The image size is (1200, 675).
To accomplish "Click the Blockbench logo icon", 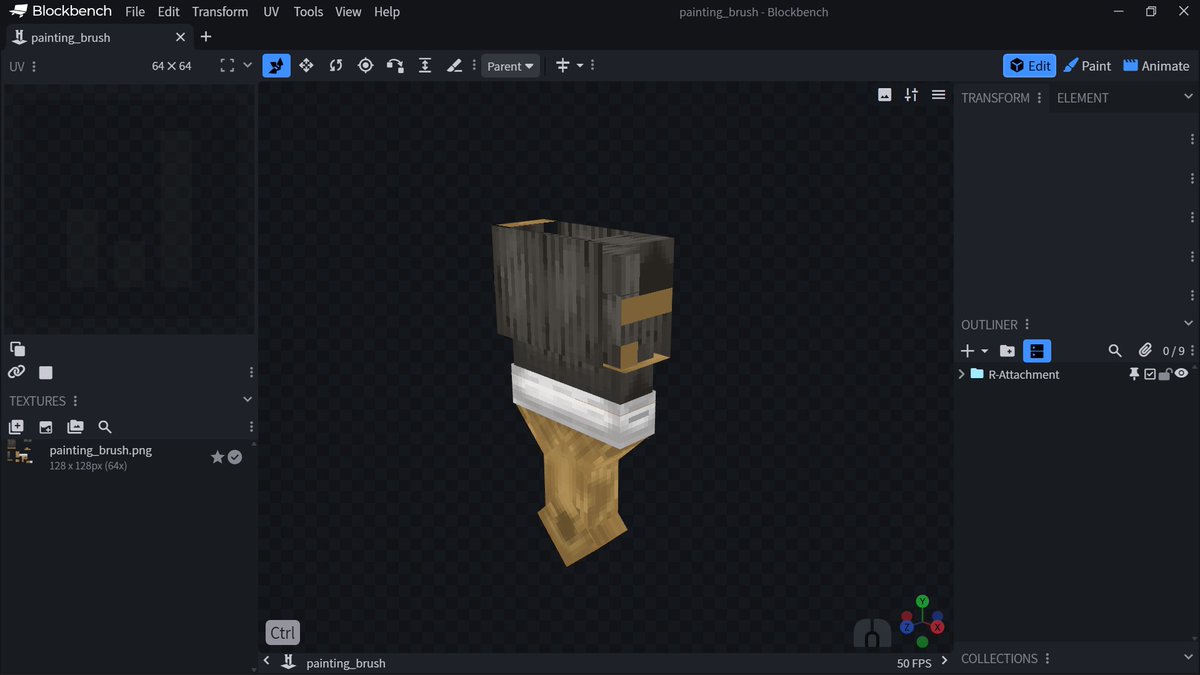I will pyautogui.click(x=18, y=12).
